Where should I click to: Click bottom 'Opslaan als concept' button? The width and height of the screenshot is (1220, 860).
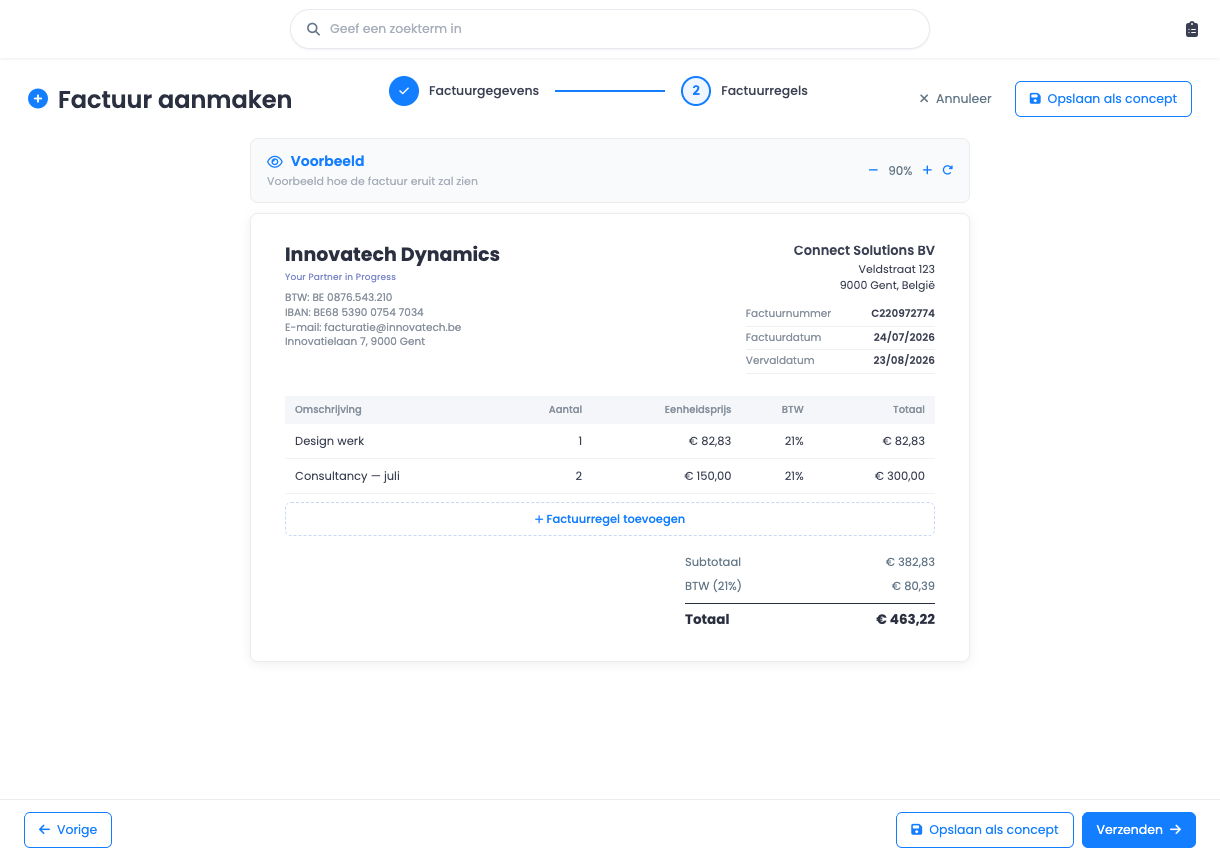tap(985, 830)
